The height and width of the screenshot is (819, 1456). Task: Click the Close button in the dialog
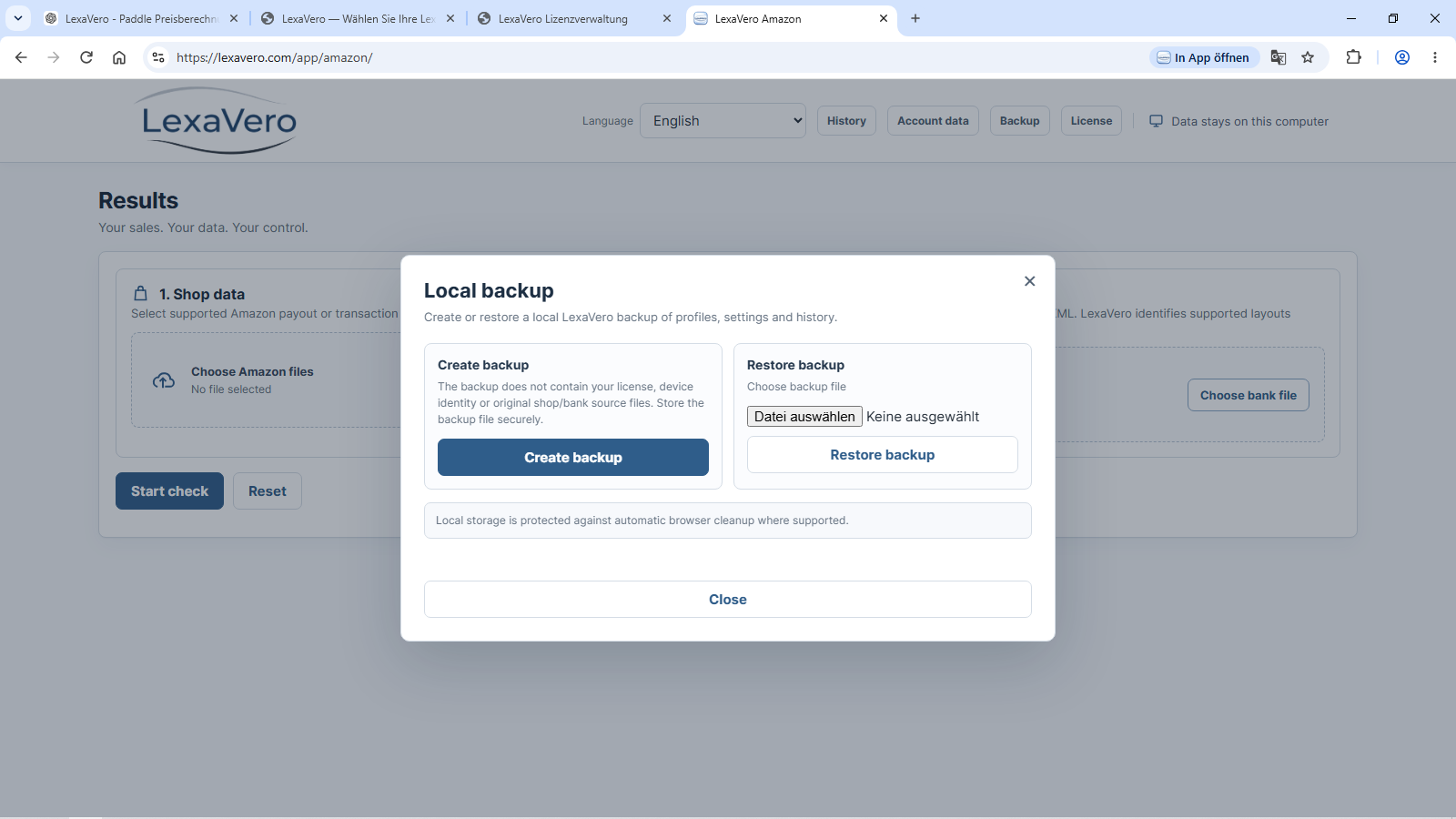(x=728, y=600)
